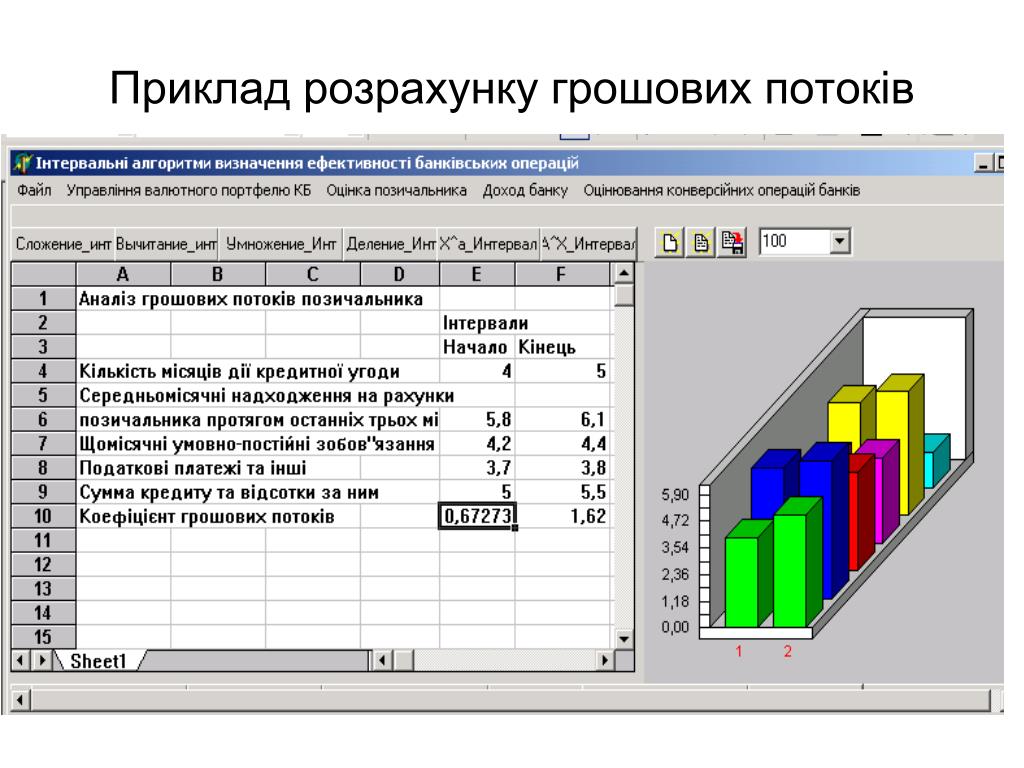Open Управління валютного портфелю КБ menu

[189, 191]
